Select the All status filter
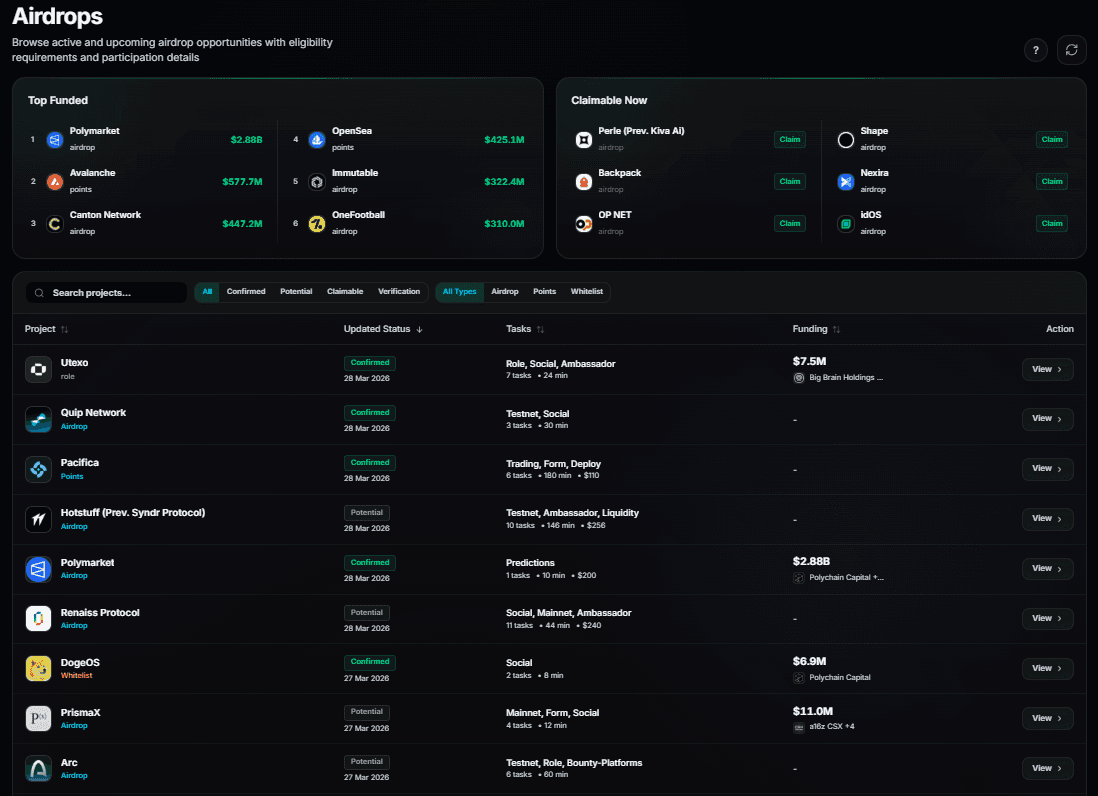1098x796 pixels. tap(207, 292)
